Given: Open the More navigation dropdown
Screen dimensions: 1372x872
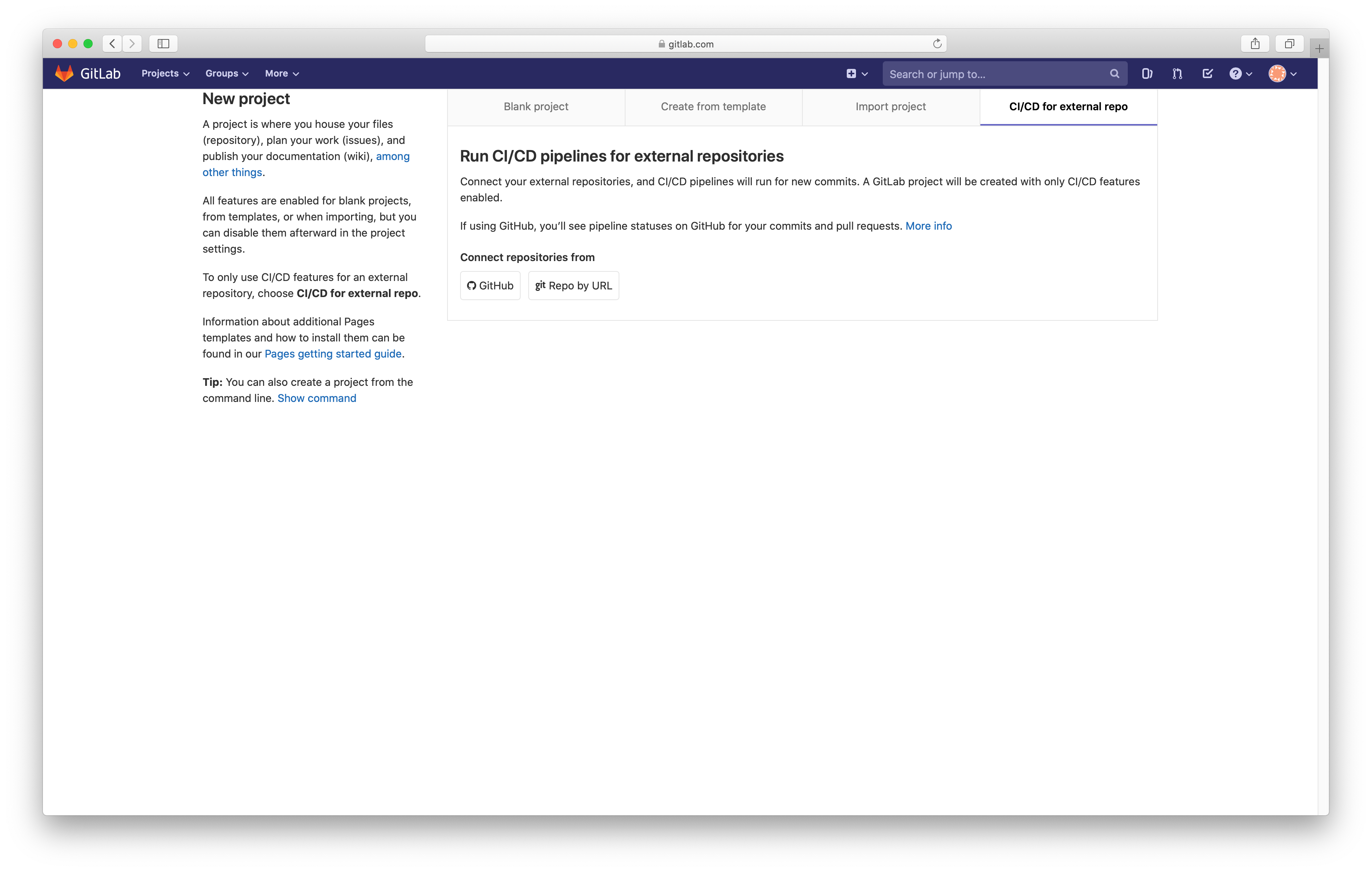Looking at the screenshot, I should [281, 73].
